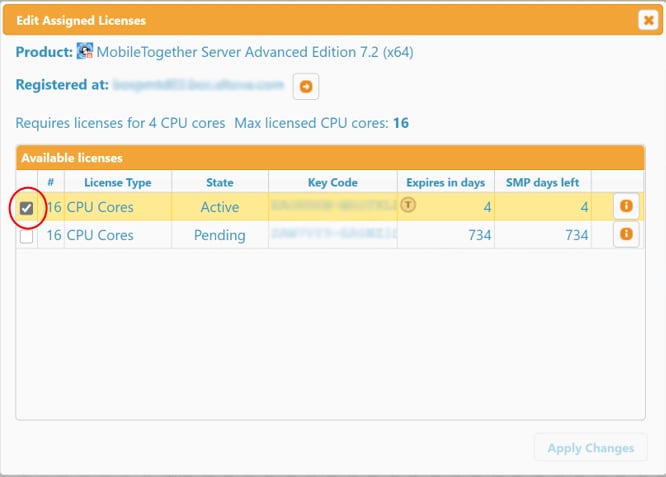Check the Pending license checkbox
The width and height of the screenshot is (666, 477).
[x=27, y=236]
